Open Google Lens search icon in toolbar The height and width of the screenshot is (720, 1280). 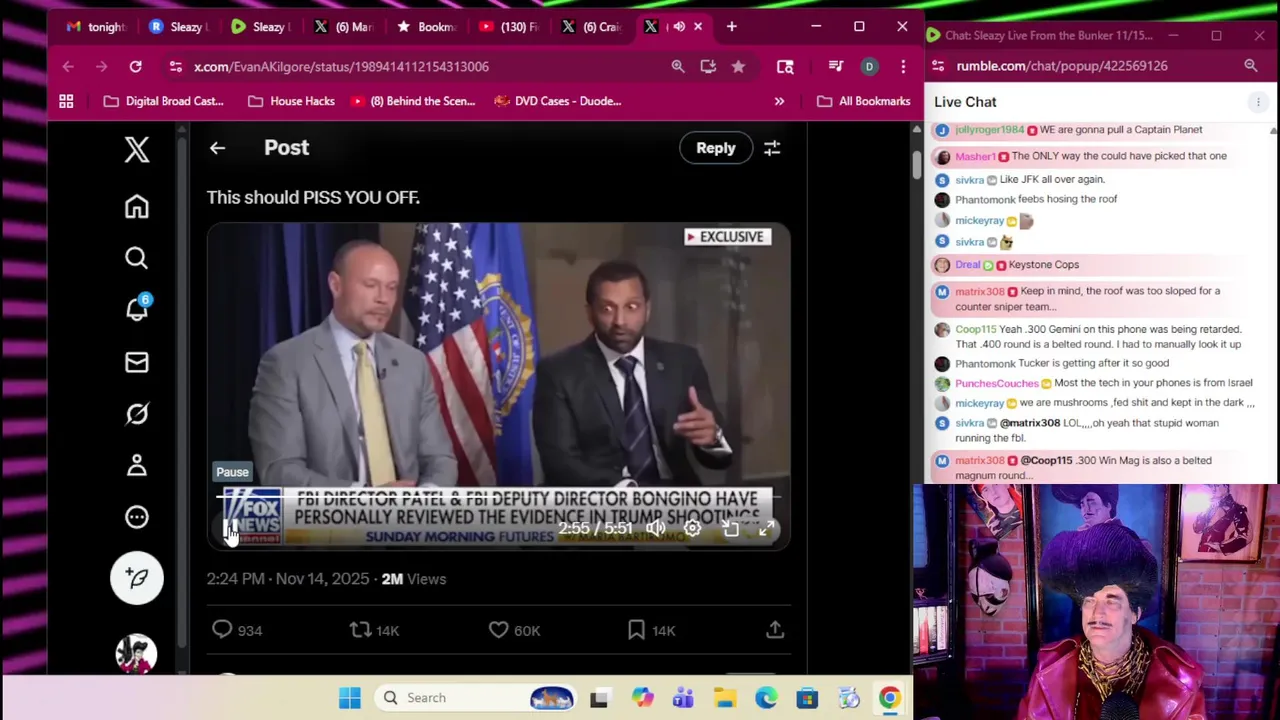(x=785, y=66)
